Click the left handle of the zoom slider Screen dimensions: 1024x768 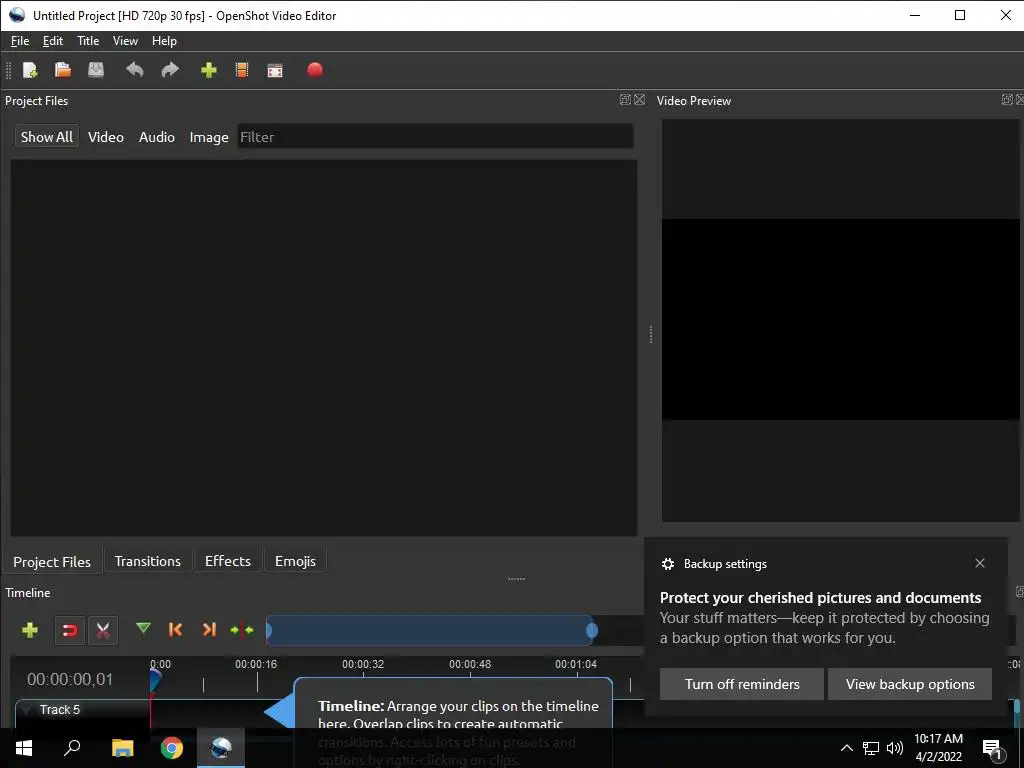point(268,630)
